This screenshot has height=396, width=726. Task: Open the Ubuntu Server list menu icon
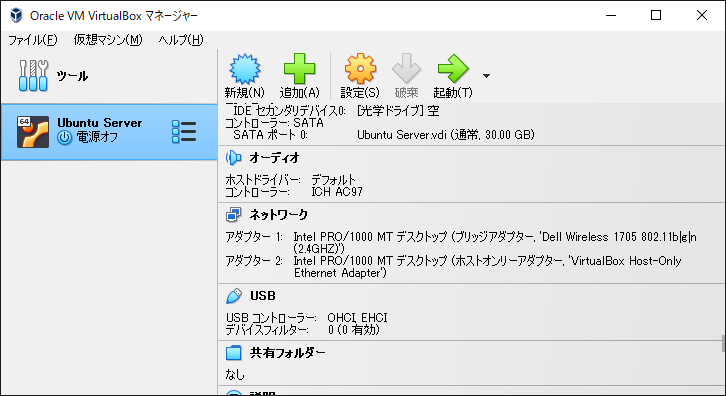click(x=184, y=132)
